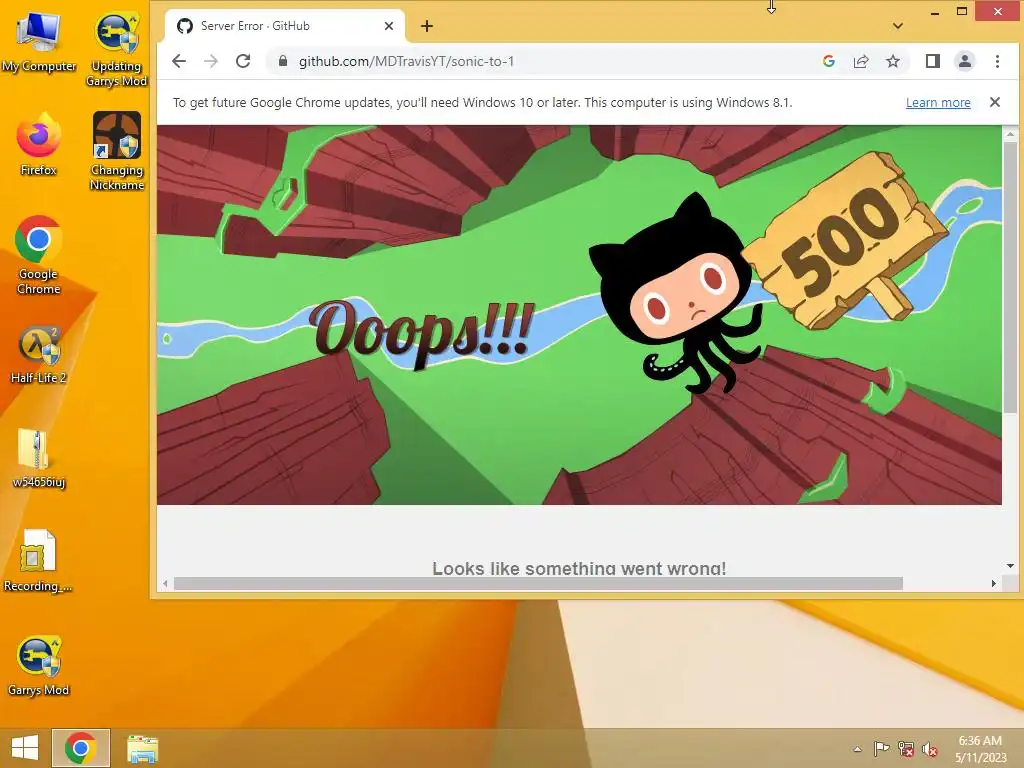Reload the GitHub error page
The image size is (1024, 768).
(243, 61)
